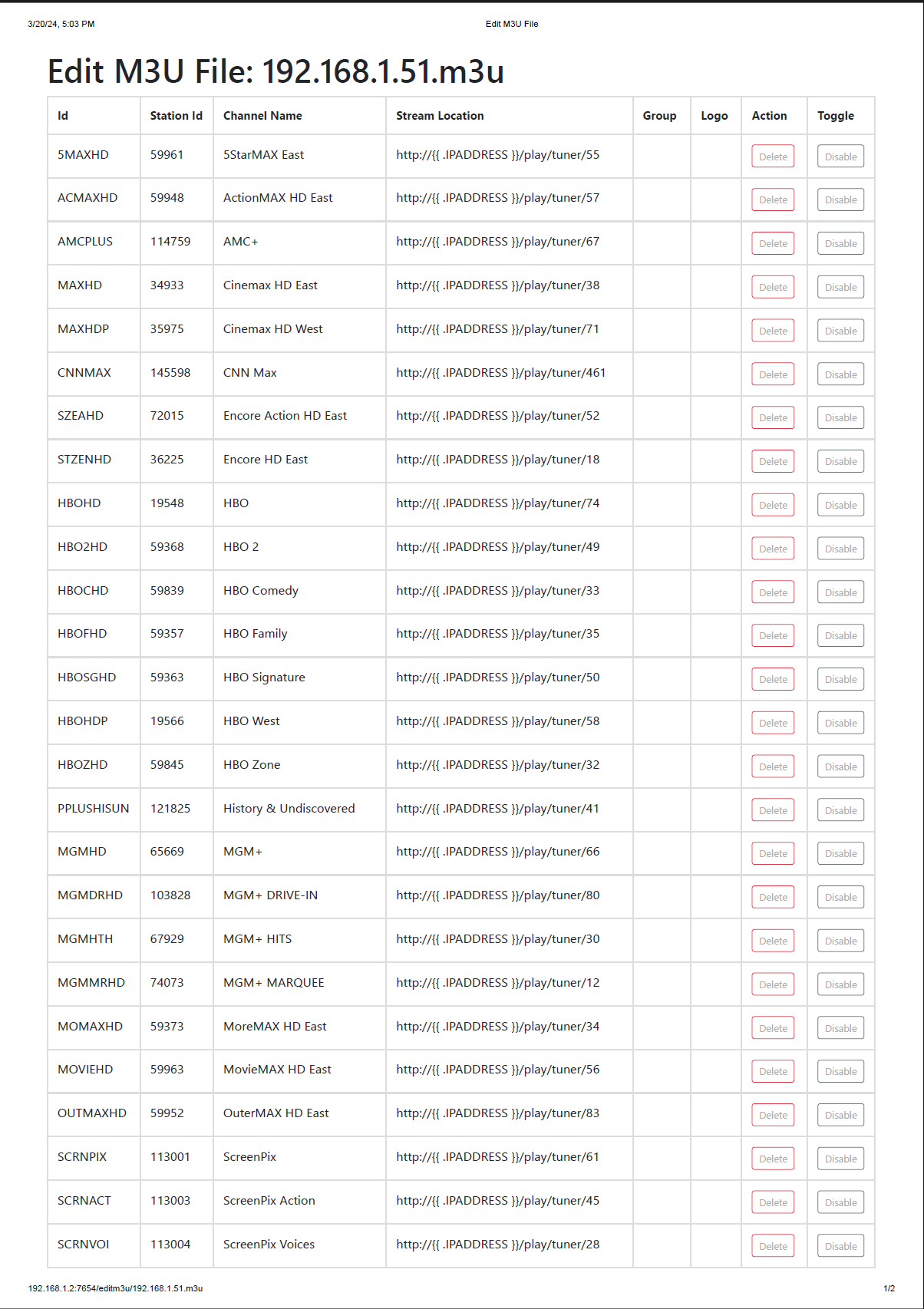Select the HBO West stream location cell

[x=498, y=721]
